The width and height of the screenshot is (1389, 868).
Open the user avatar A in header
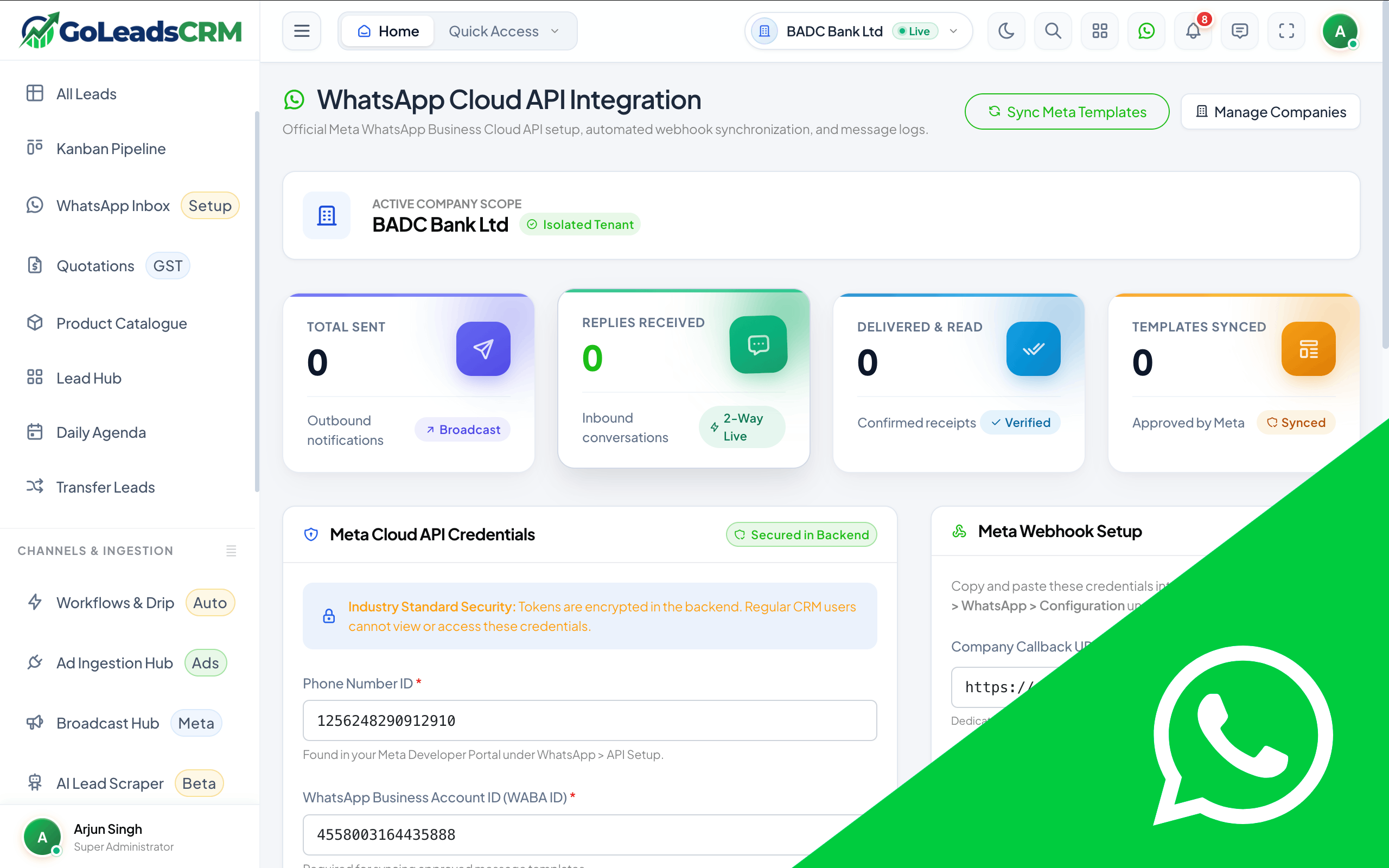pos(1340,31)
